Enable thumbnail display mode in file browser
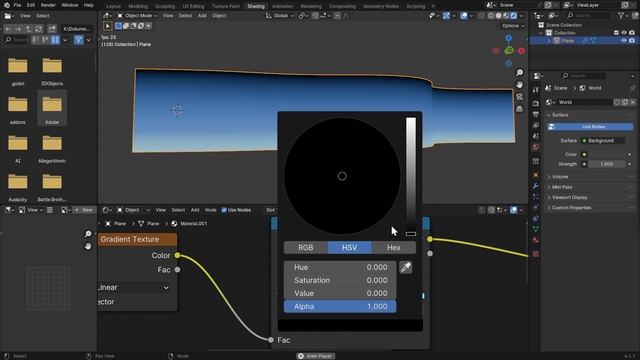 coord(55,40)
